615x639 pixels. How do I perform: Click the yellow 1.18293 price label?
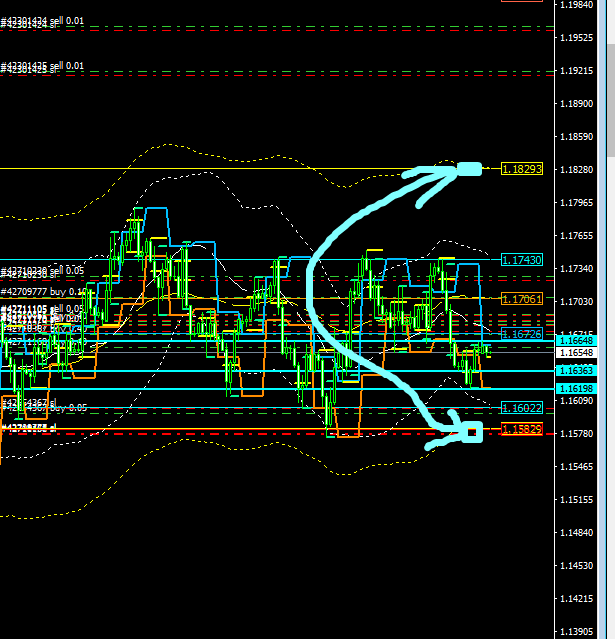click(x=522, y=169)
